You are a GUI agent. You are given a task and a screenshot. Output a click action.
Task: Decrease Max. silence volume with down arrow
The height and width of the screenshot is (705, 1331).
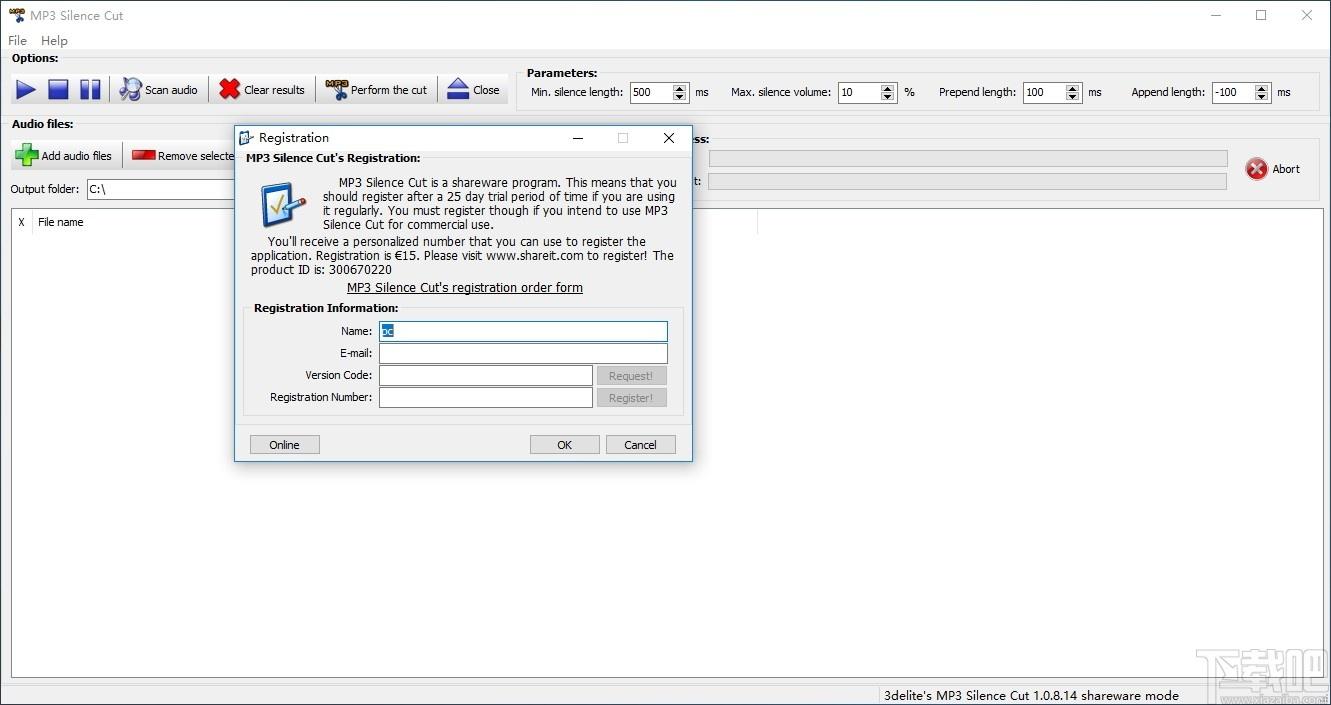coord(887,97)
